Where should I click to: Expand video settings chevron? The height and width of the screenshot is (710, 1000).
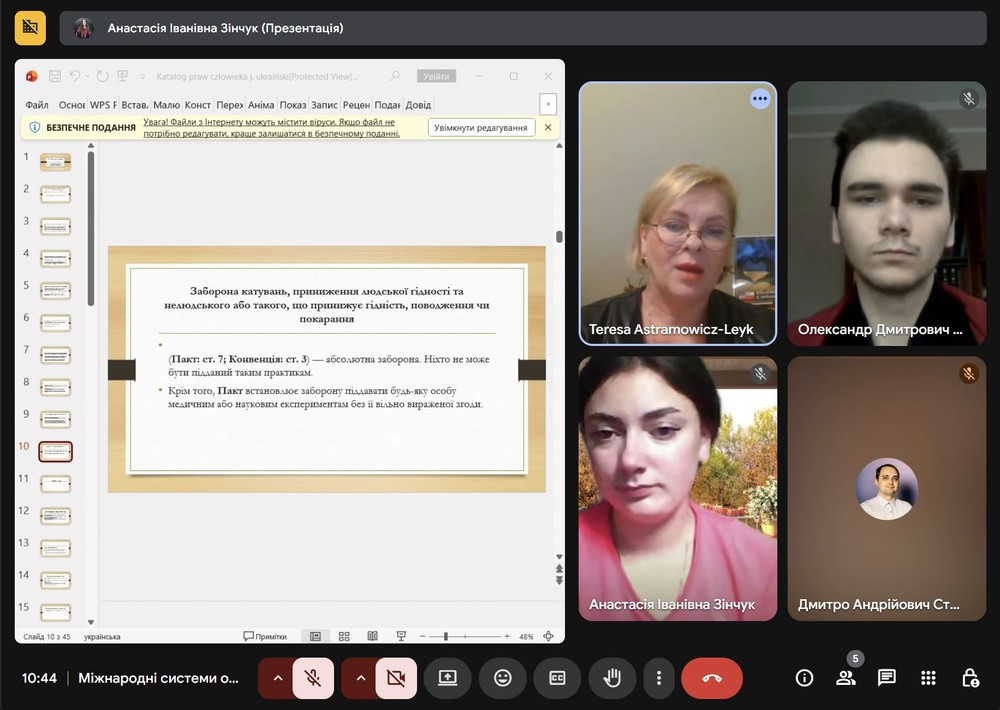358,678
